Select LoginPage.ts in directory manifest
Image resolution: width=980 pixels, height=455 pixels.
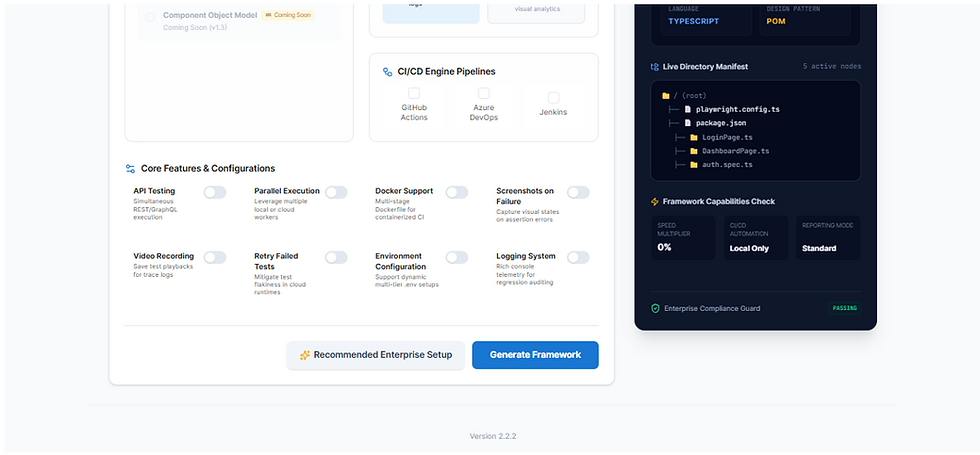pos(728,138)
